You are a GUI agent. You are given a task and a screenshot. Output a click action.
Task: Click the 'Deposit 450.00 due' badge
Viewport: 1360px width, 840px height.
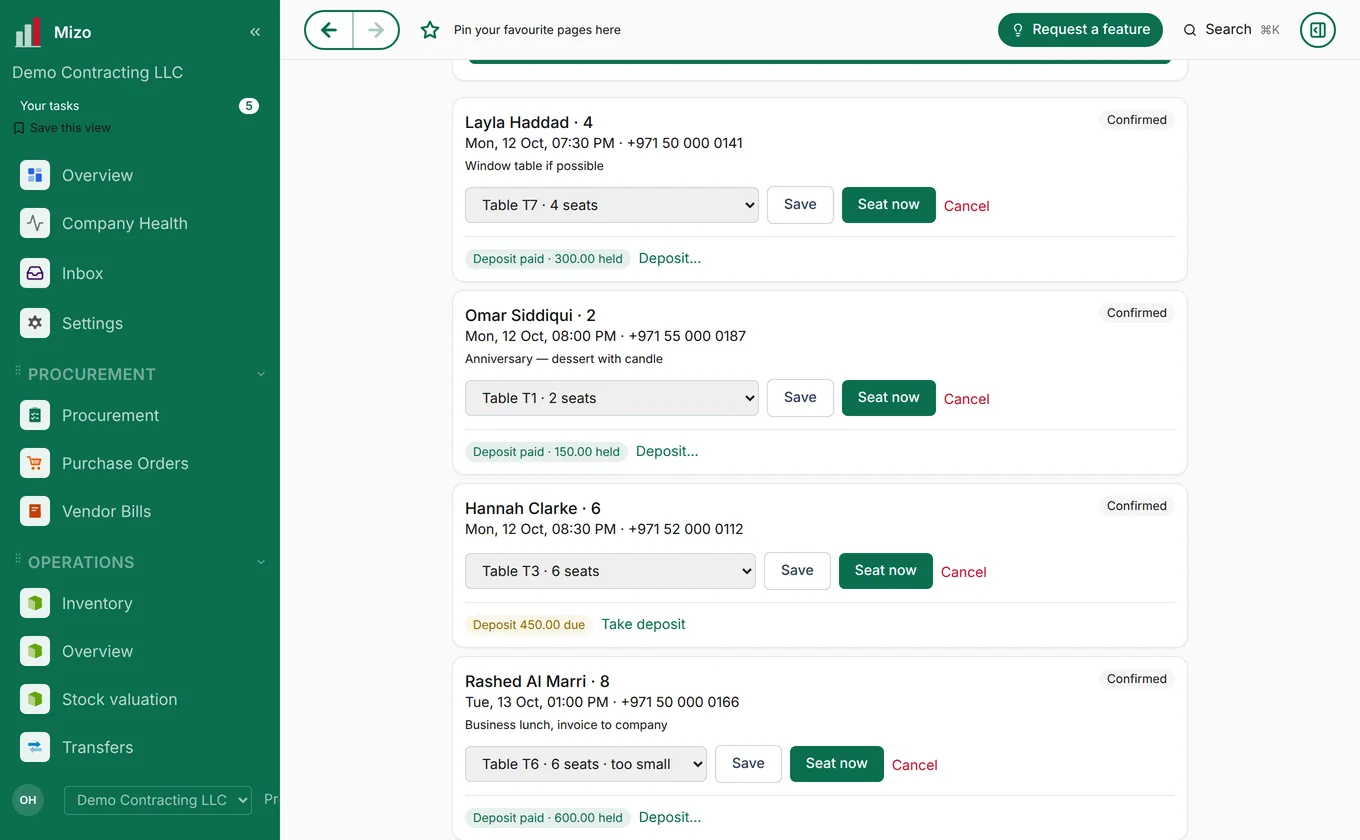tap(529, 625)
